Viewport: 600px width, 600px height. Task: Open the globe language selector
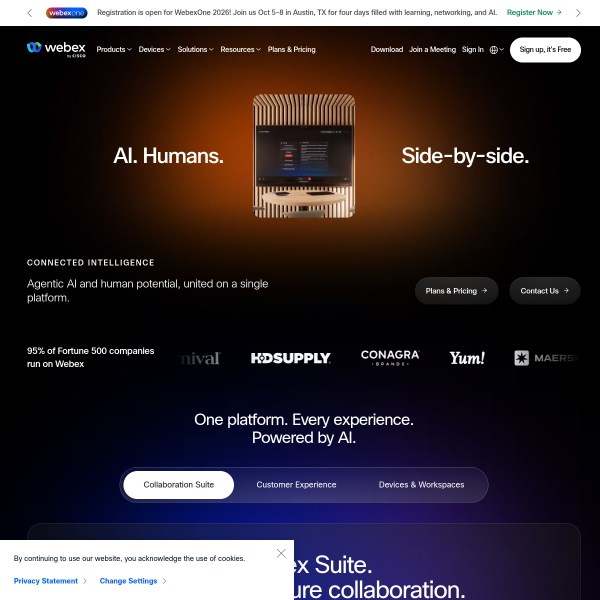pyautogui.click(x=497, y=50)
